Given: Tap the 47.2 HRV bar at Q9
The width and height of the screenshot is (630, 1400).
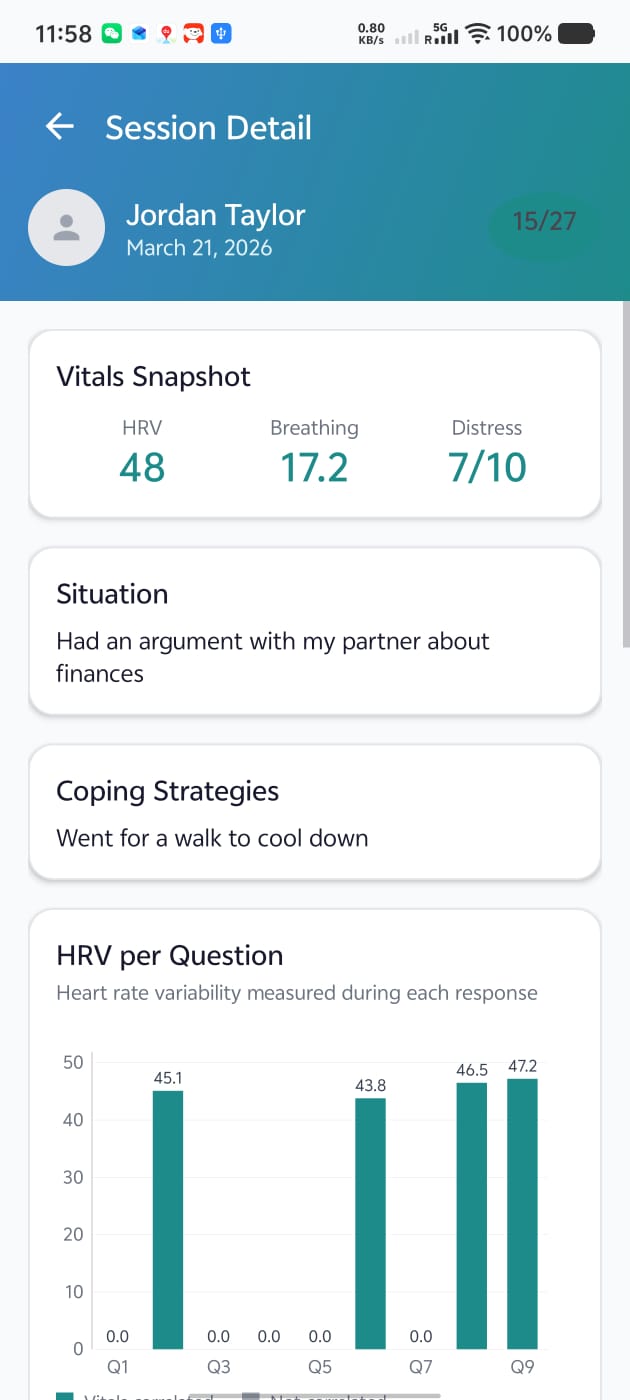Looking at the screenshot, I should pos(523,1213).
